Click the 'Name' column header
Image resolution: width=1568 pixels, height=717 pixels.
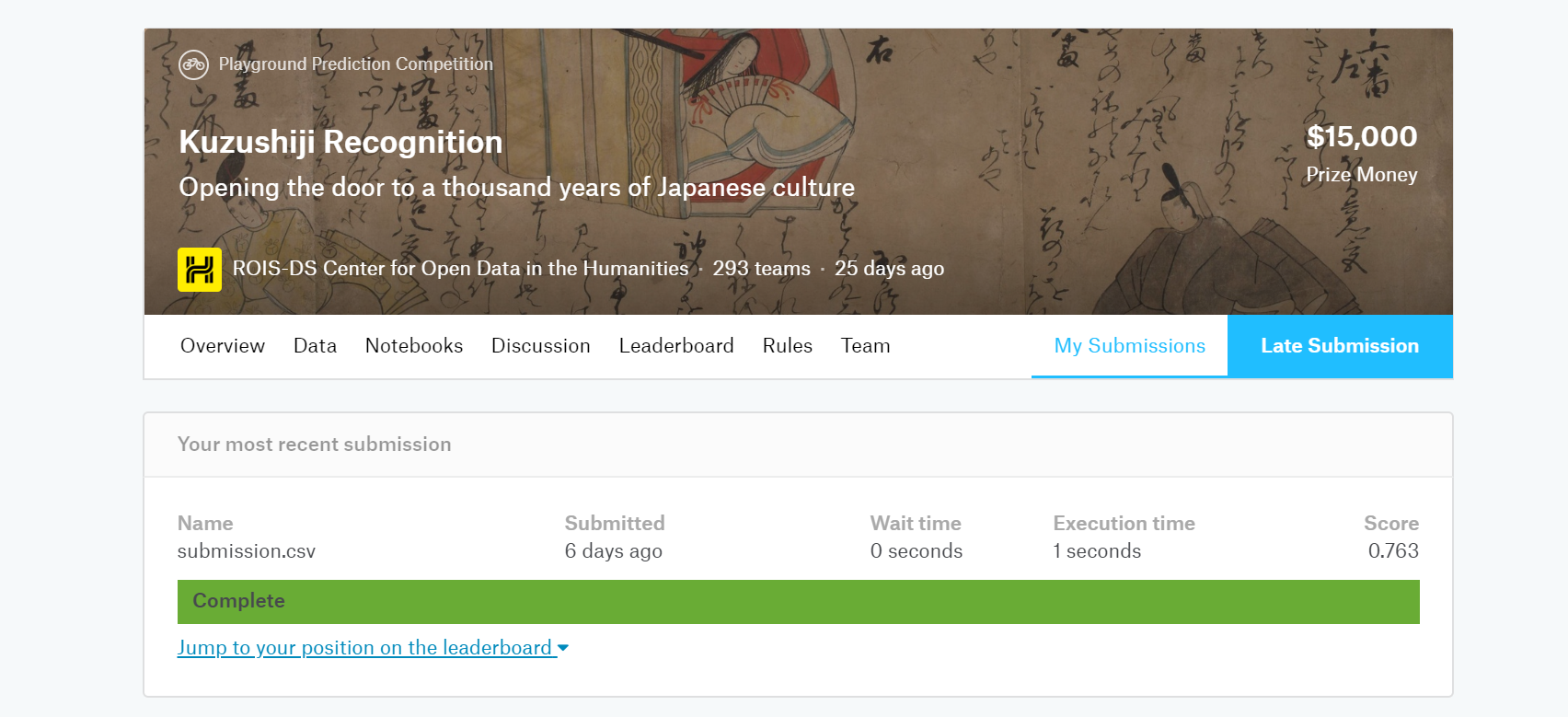[x=205, y=524]
